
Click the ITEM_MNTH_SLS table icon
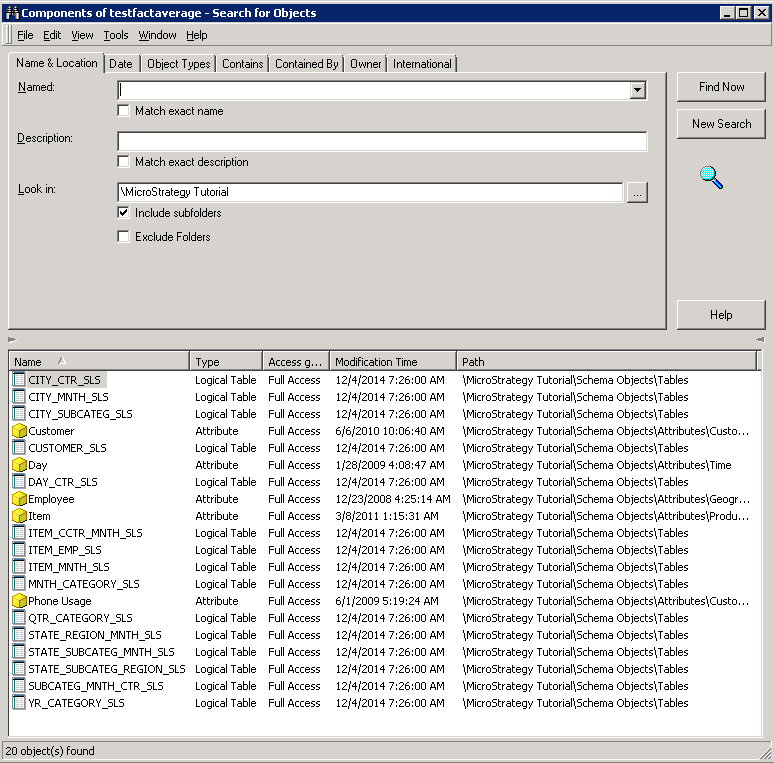click(x=19, y=567)
